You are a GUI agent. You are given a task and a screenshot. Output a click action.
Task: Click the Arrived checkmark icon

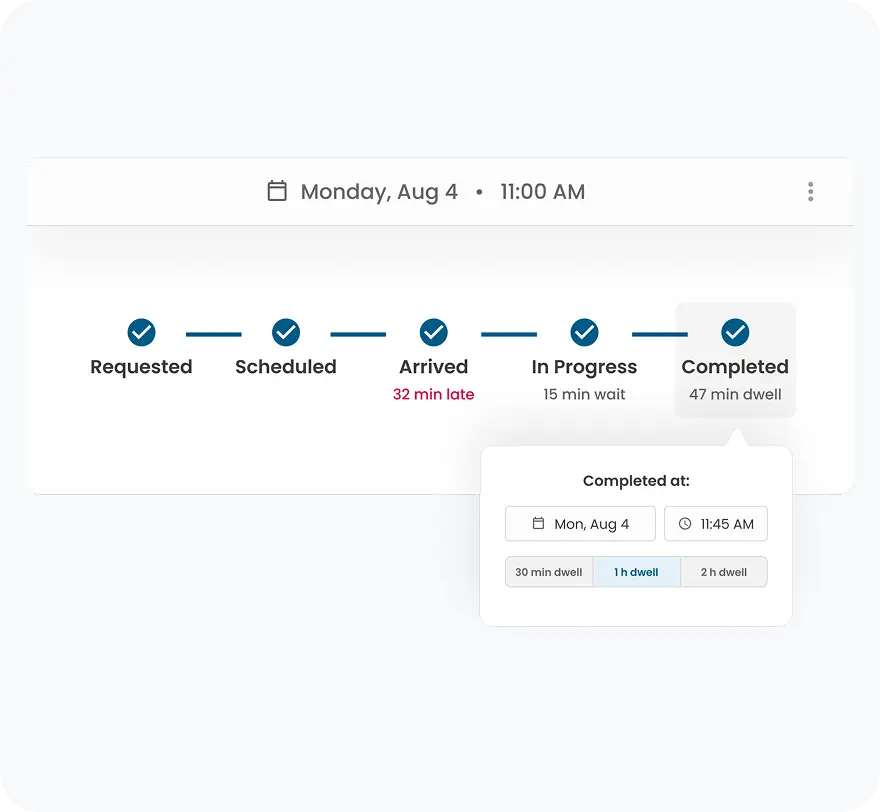434,333
